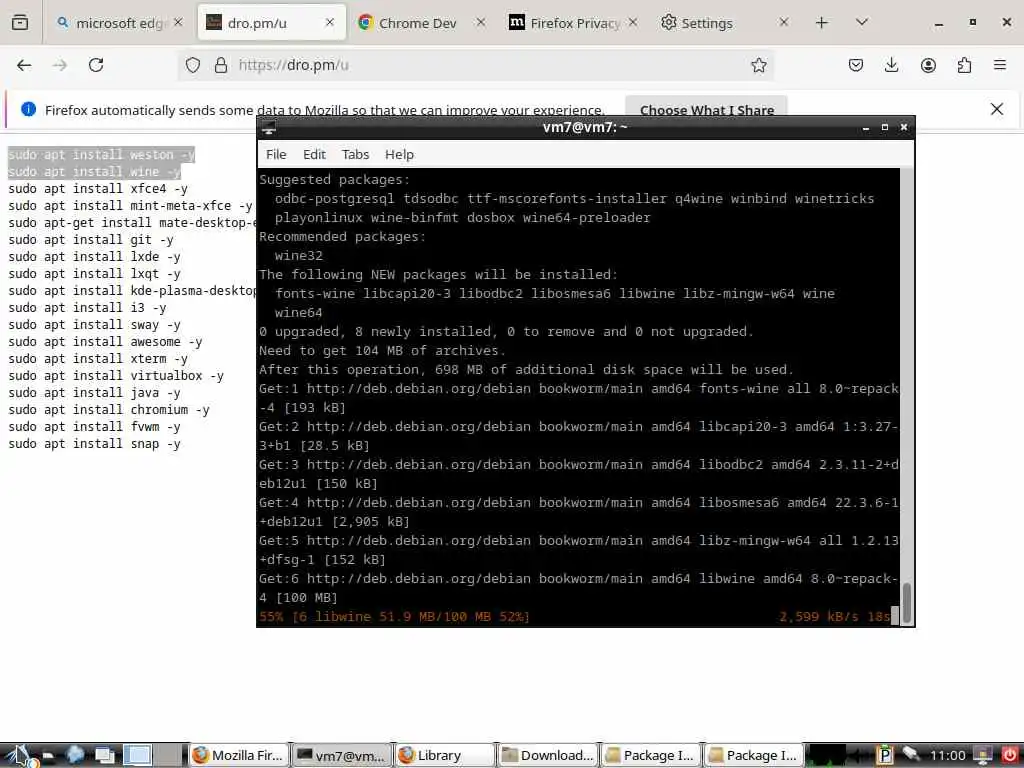1024x768 pixels.
Task: Click the 'sudo apt install git -y' line
Action: tap(91, 240)
